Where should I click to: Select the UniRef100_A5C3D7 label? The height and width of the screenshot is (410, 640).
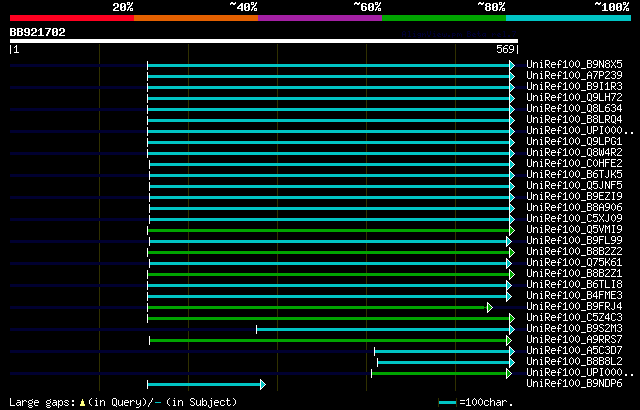point(574,351)
